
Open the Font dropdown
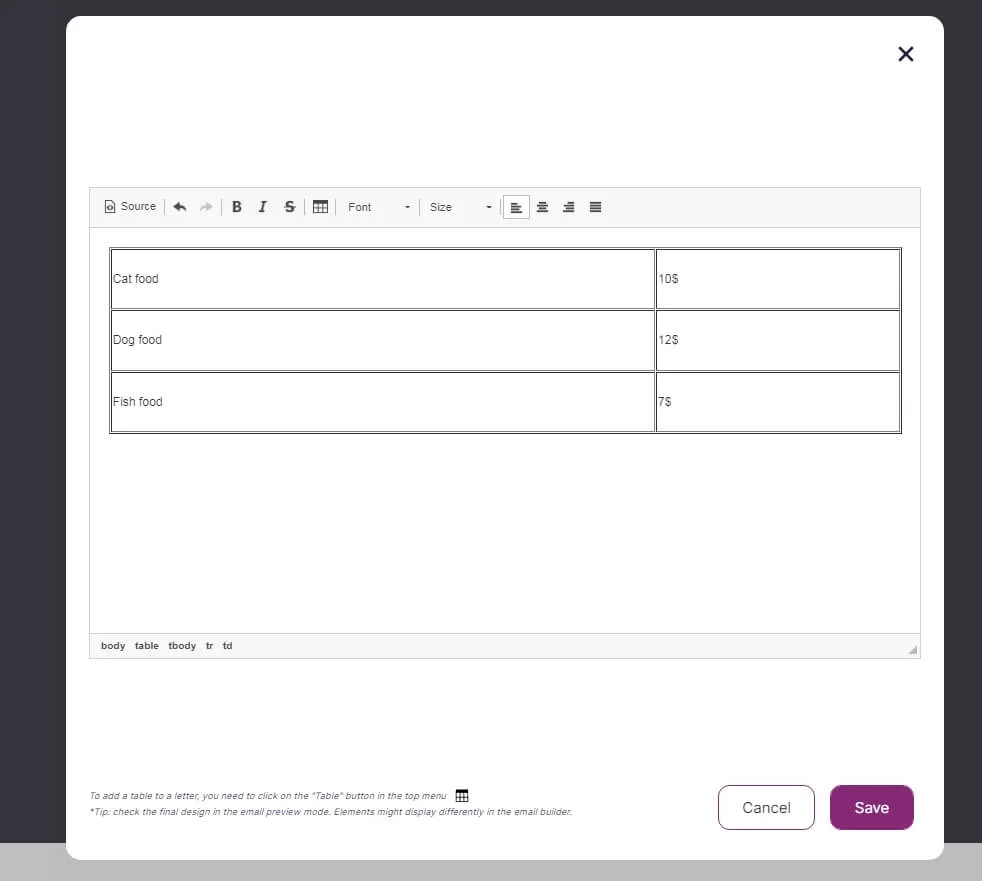point(378,207)
